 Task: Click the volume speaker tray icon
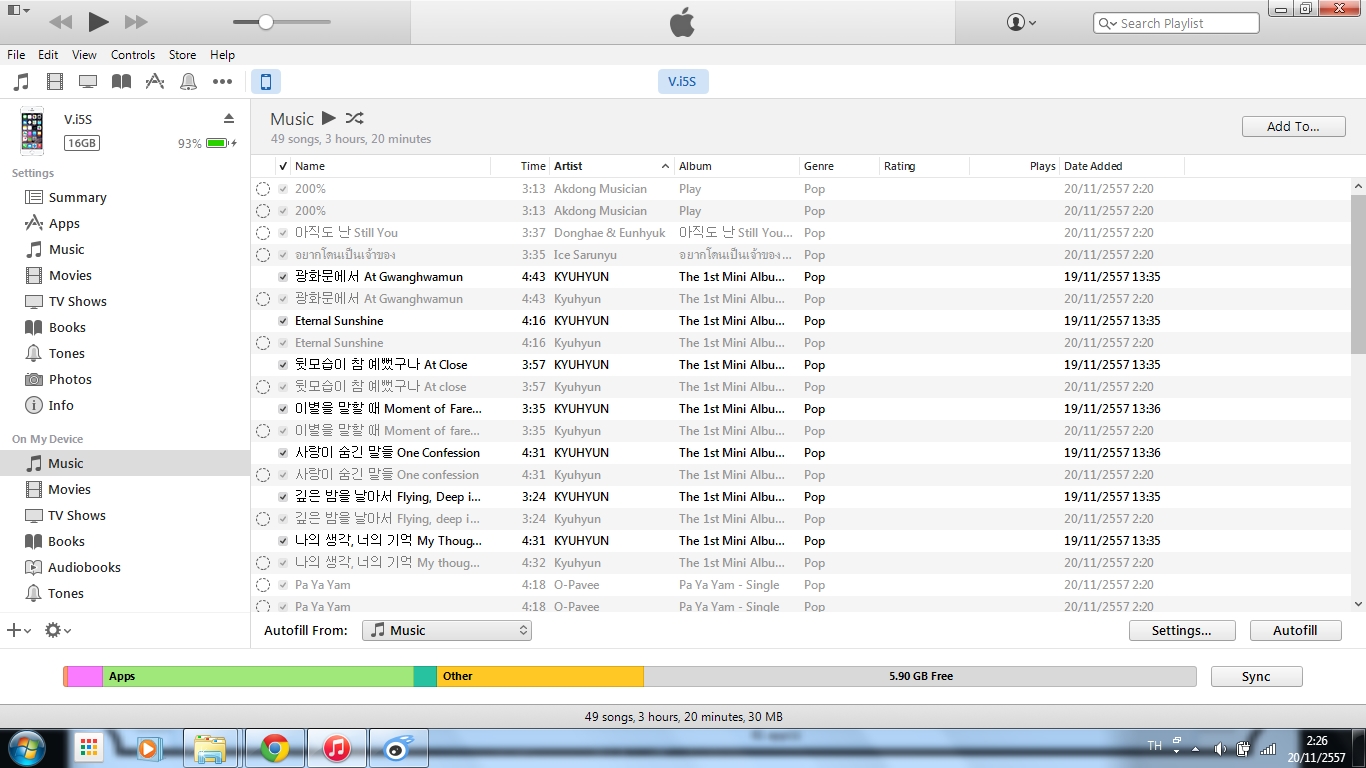1220,748
